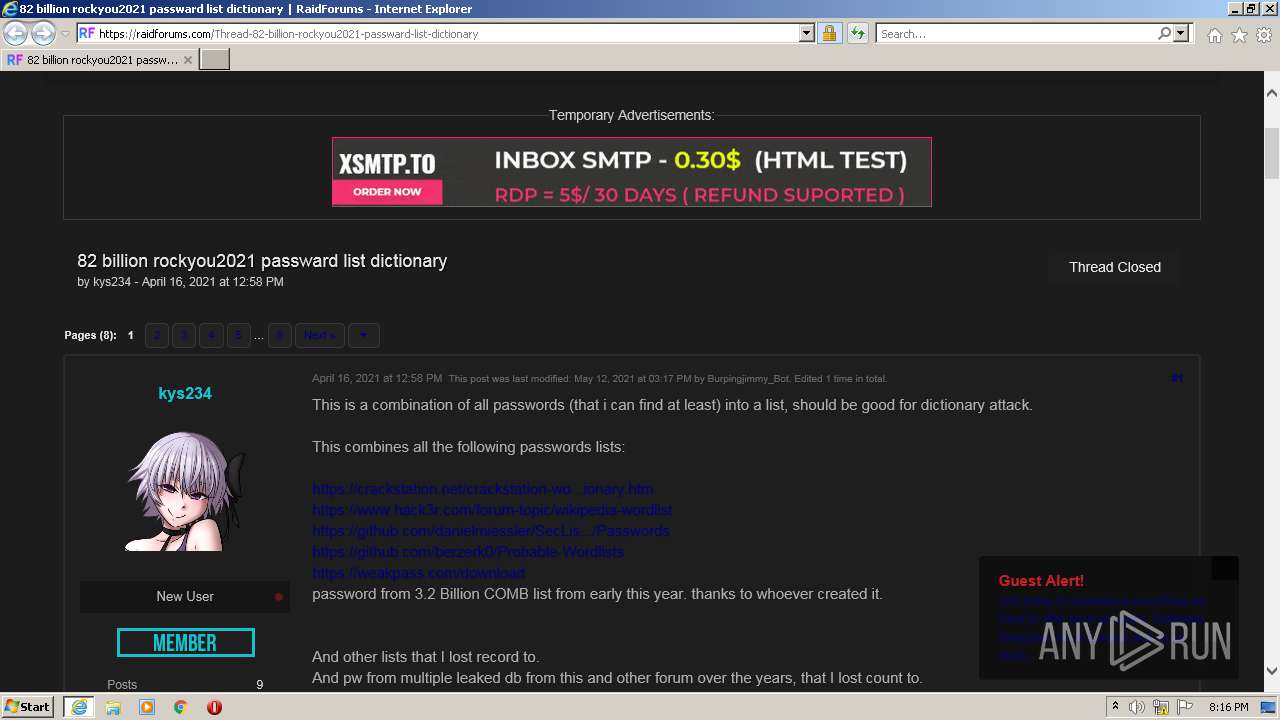Image resolution: width=1280 pixels, height=720 pixels.
Task: Open the jump-to-page dropdown arrow
Action: coord(363,335)
